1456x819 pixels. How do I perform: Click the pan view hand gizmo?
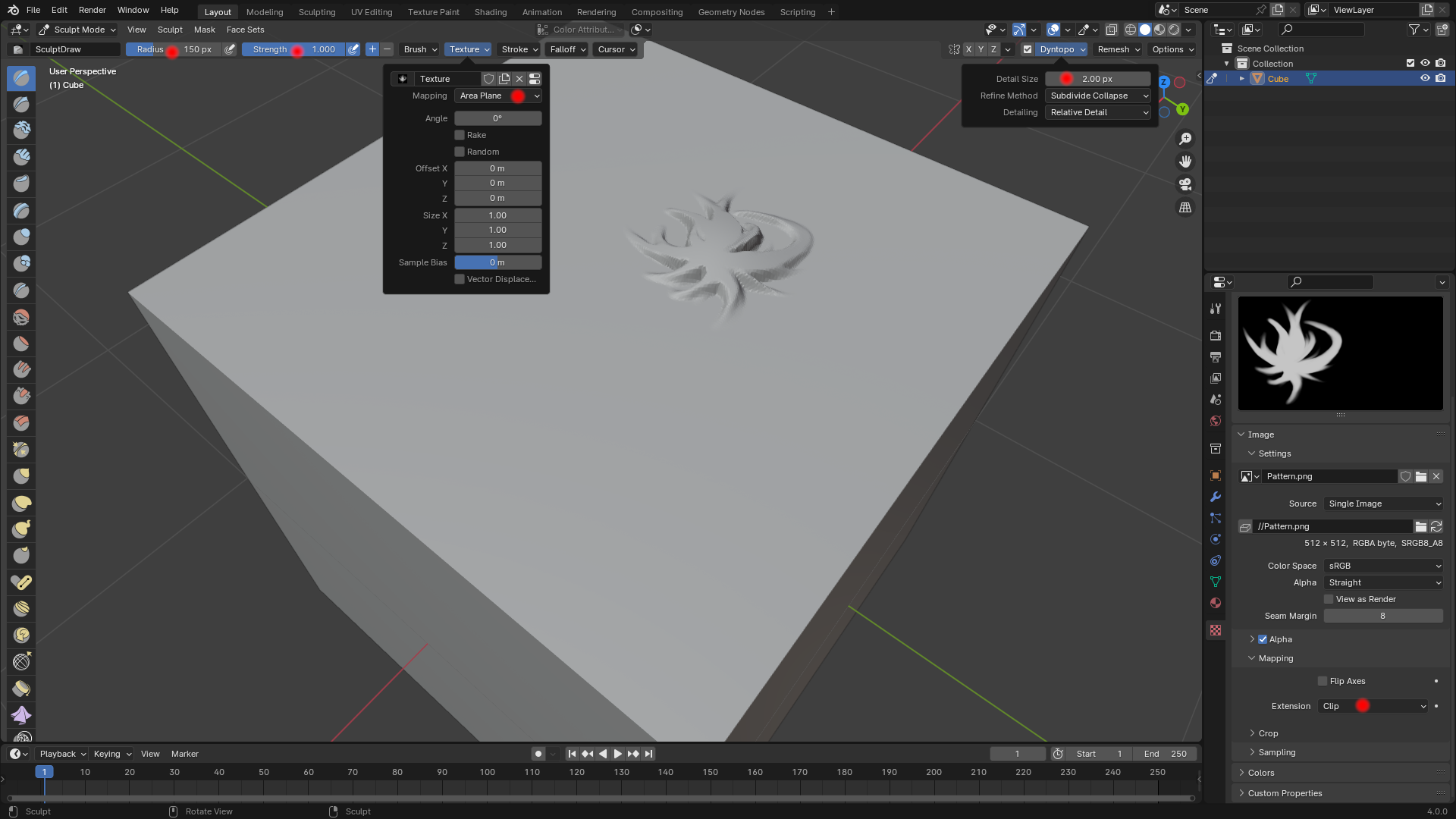(1185, 162)
